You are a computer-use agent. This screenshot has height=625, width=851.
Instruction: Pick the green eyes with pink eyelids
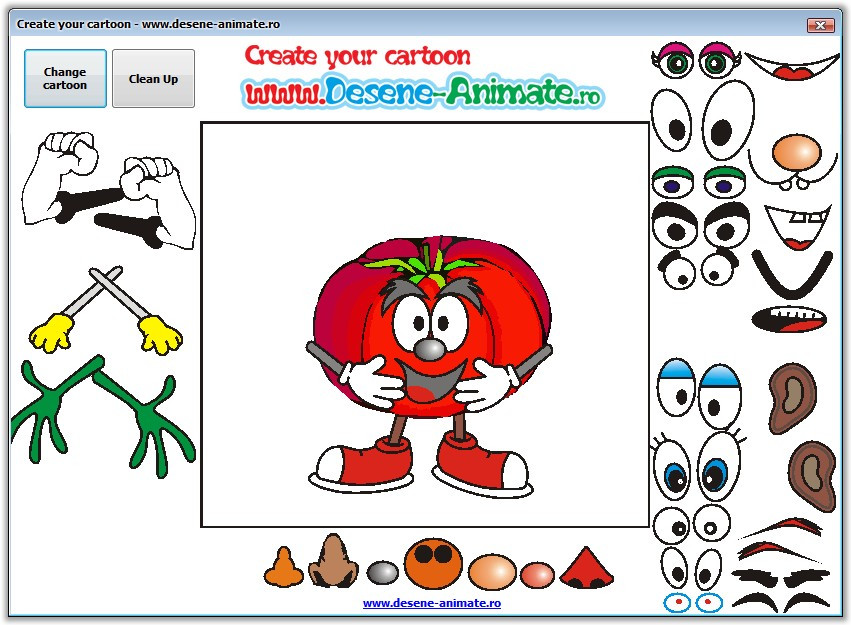coord(696,60)
